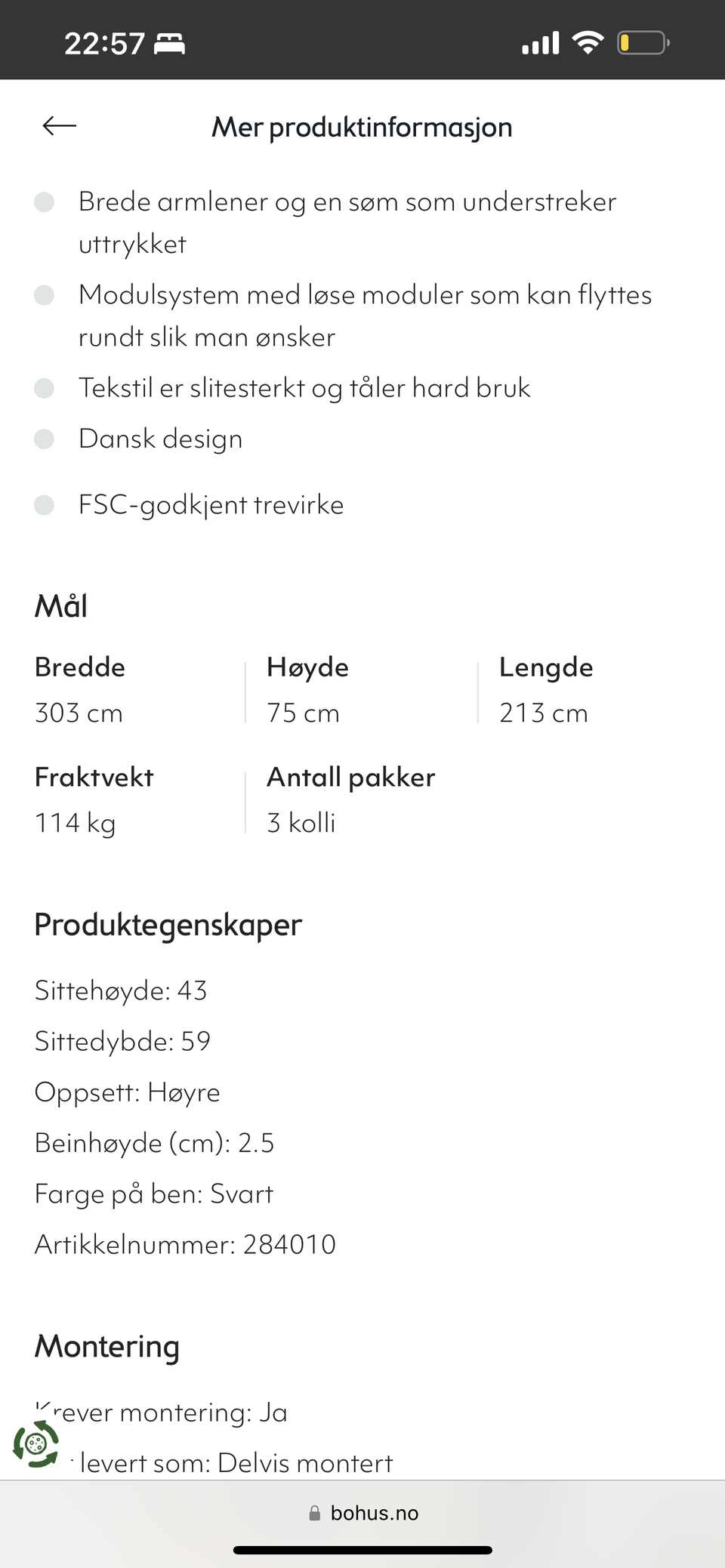Image resolution: width=725 pixels, height=1568 pixels.
Task: Tap the Wi-Fi status icon
Action: (588, 43)
